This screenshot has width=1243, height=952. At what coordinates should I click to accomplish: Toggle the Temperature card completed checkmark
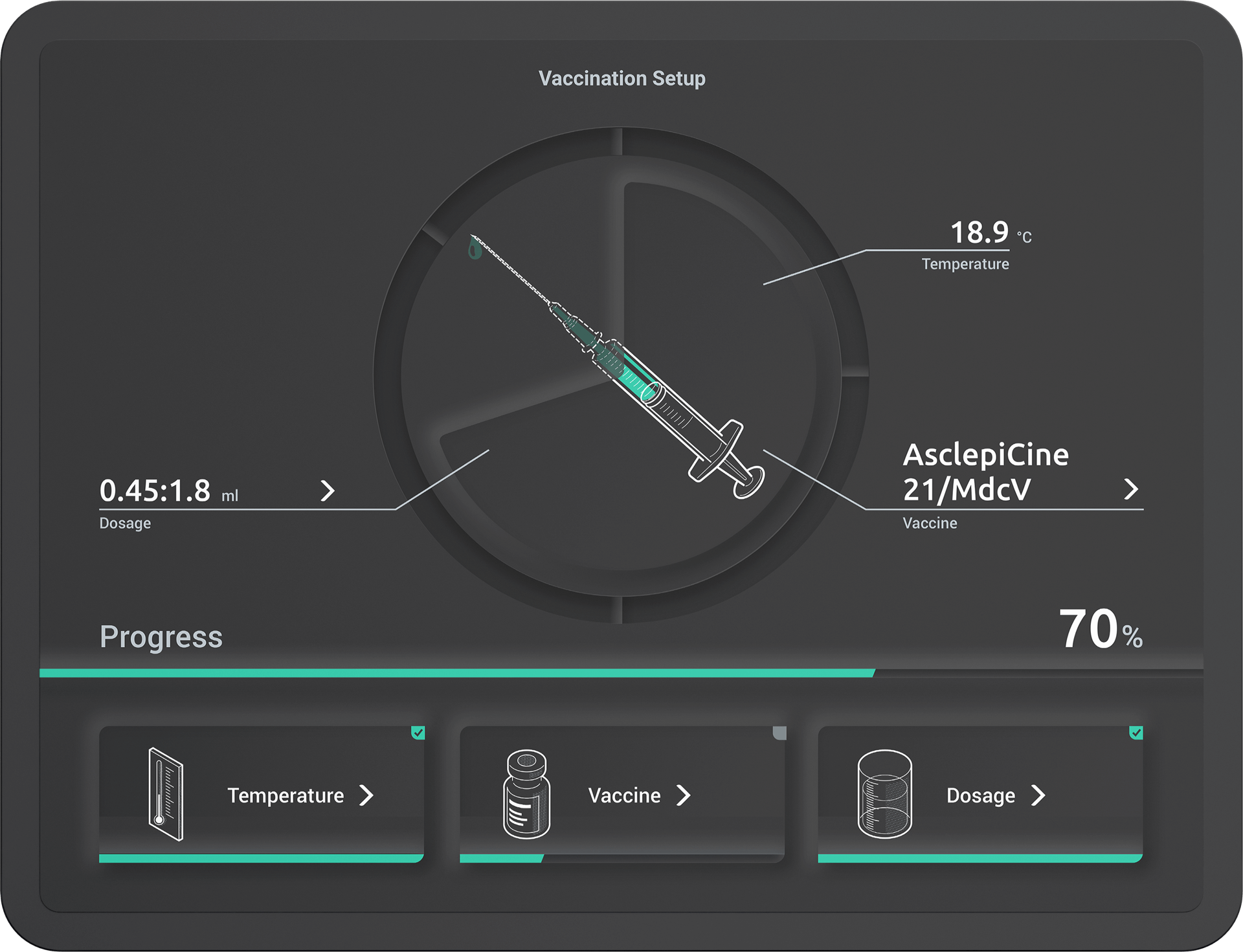pos(418,733)
